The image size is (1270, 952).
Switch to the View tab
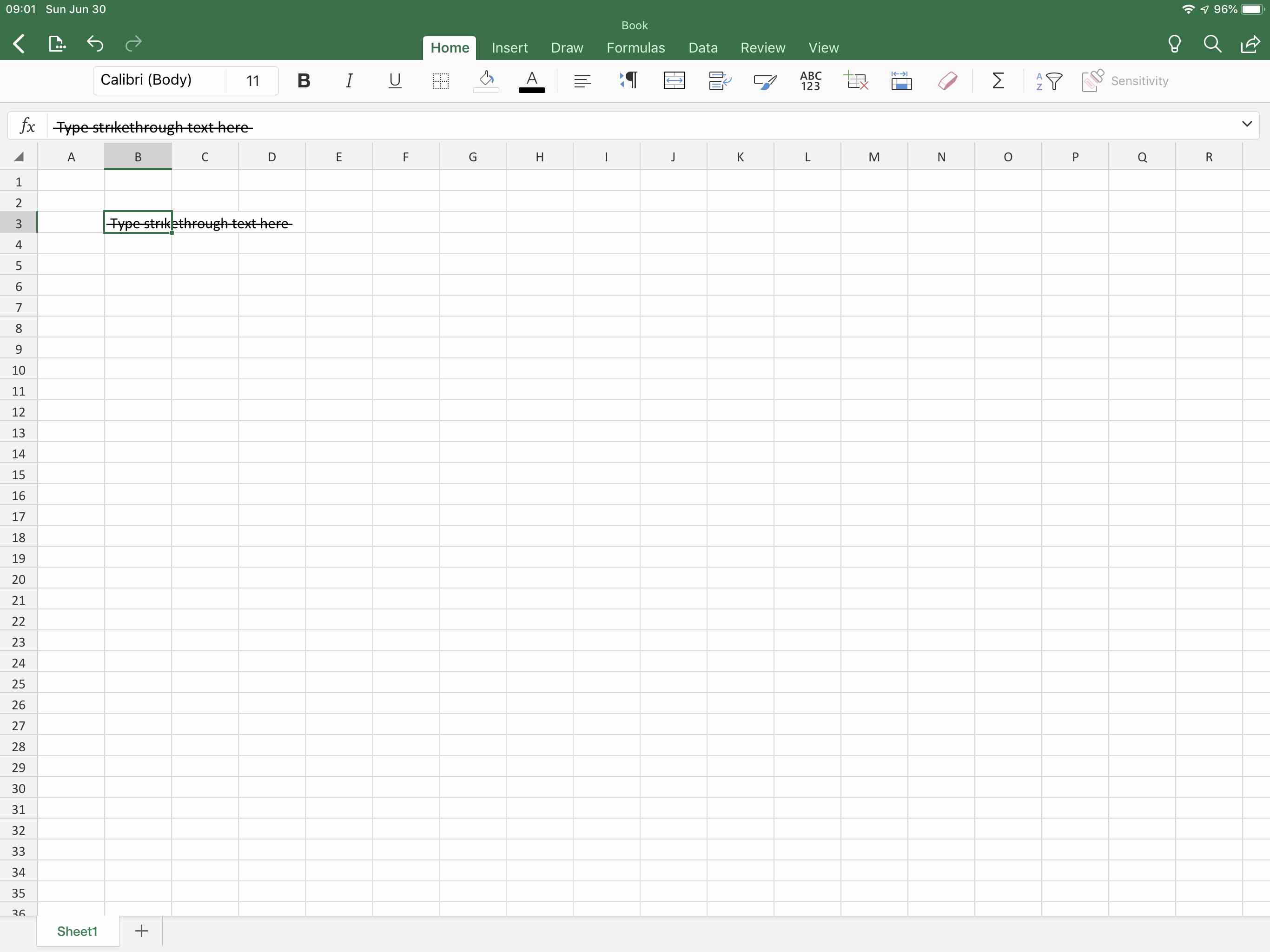click(x=823, y=48)
